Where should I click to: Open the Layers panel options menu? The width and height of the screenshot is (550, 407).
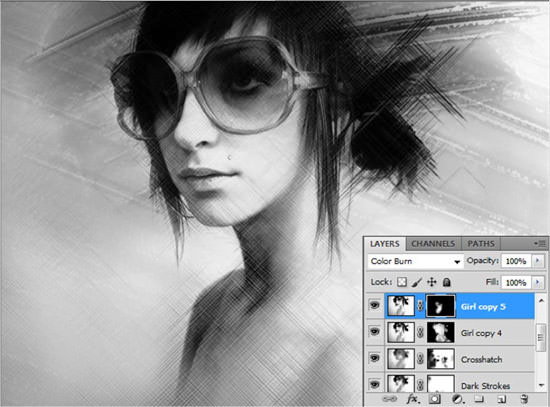tap(540, 243)
